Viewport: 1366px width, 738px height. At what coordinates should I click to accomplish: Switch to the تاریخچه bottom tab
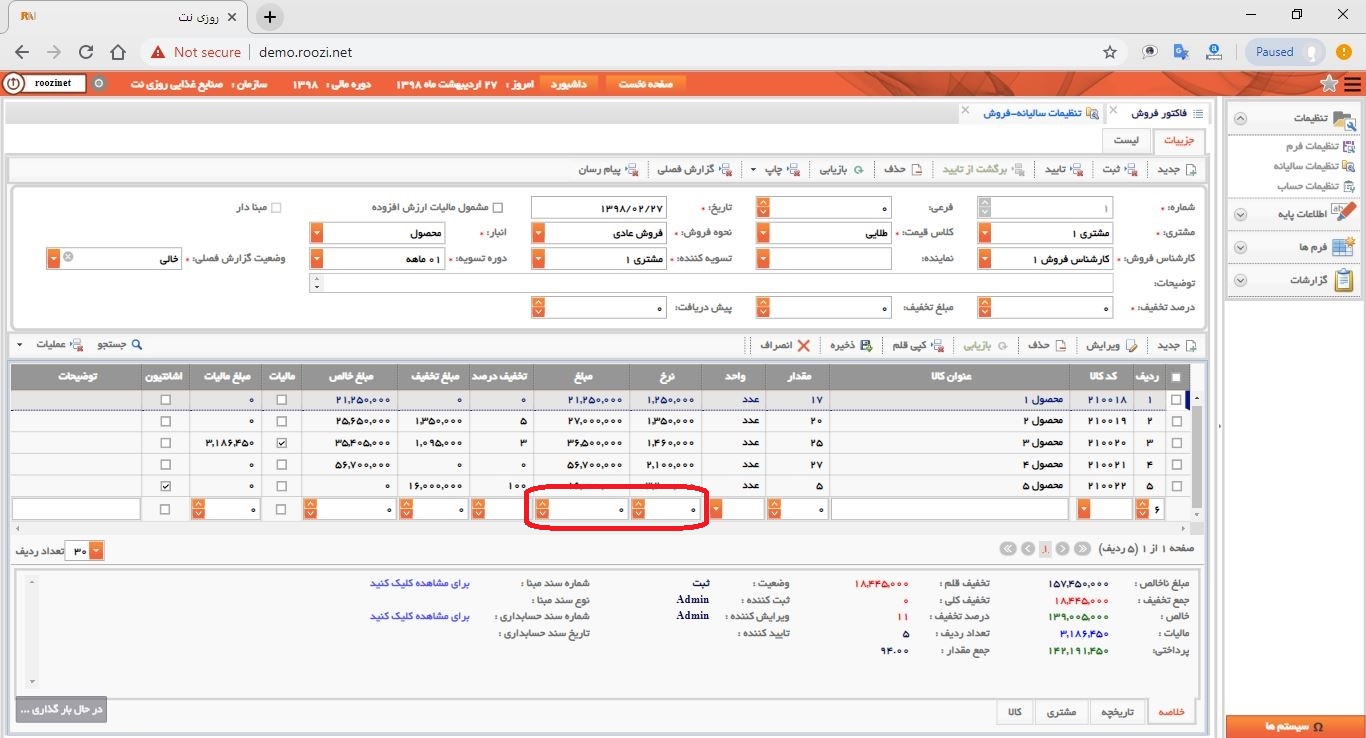[1117, 712]
